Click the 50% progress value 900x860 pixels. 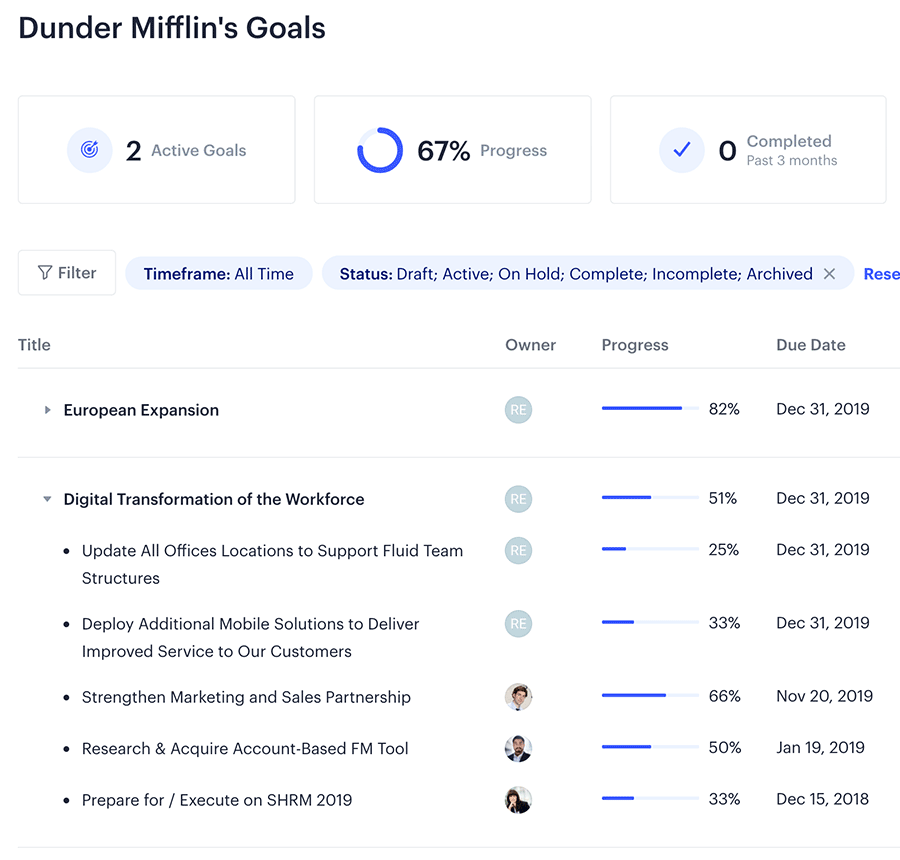(725, 747)
